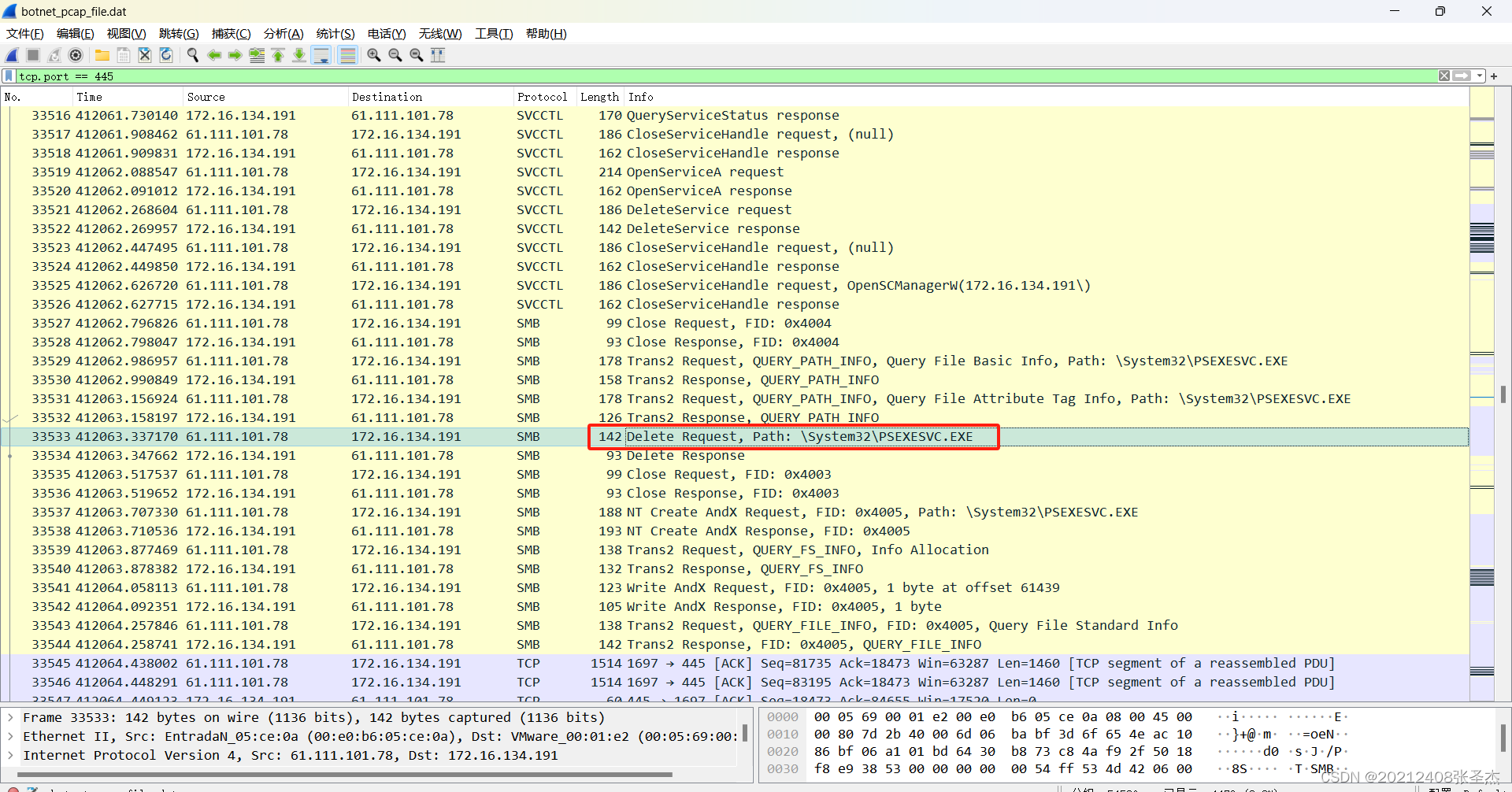
Task: Click the tcp.port == 445 filter field
Action: tap(724, 76)
